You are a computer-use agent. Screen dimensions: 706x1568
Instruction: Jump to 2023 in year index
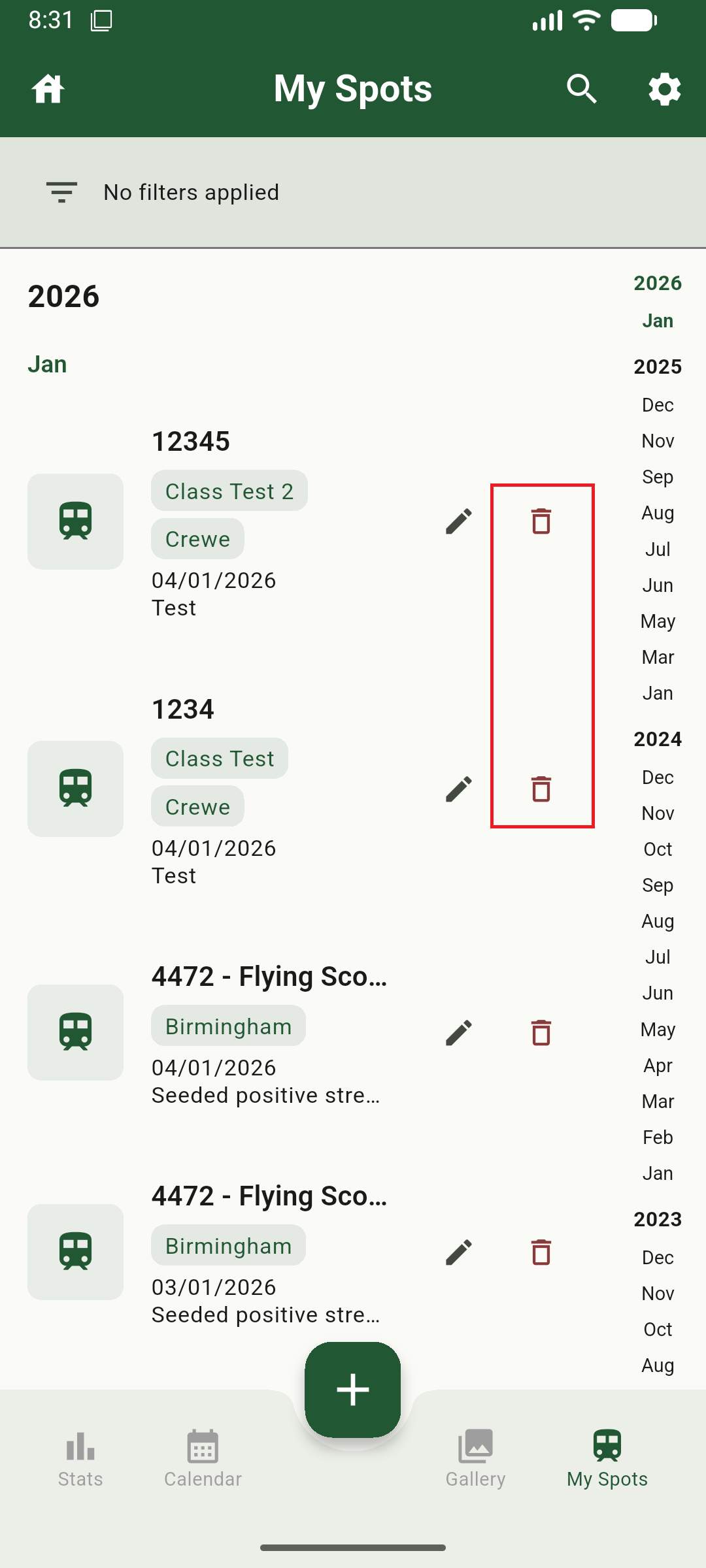[x=658, y=1219]
